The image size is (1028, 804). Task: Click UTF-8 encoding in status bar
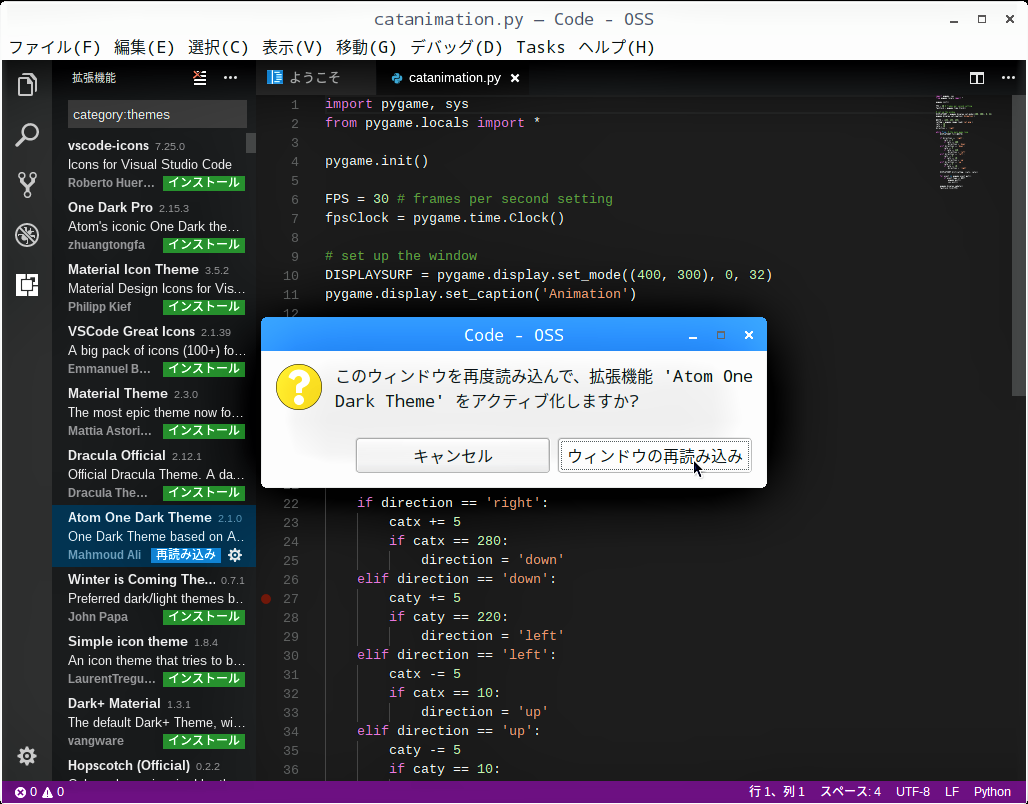[913, 792]
